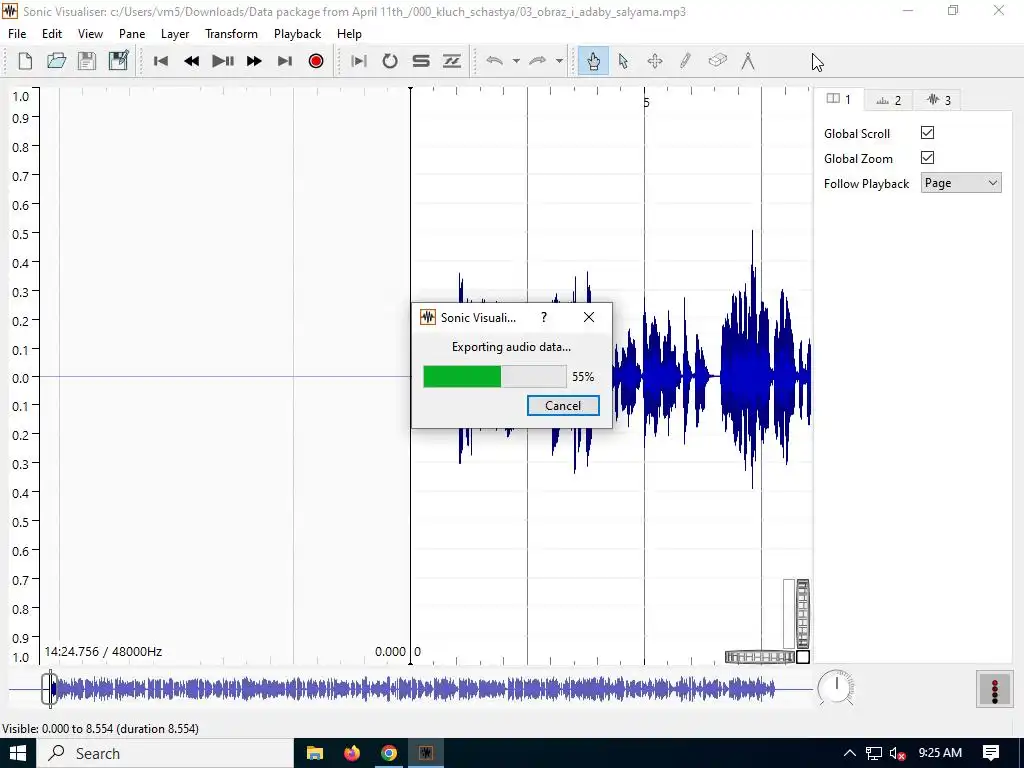Switch to waveform layer tab 3
Viewport: 1024px width, 768px height.
[x=938, y=100]
